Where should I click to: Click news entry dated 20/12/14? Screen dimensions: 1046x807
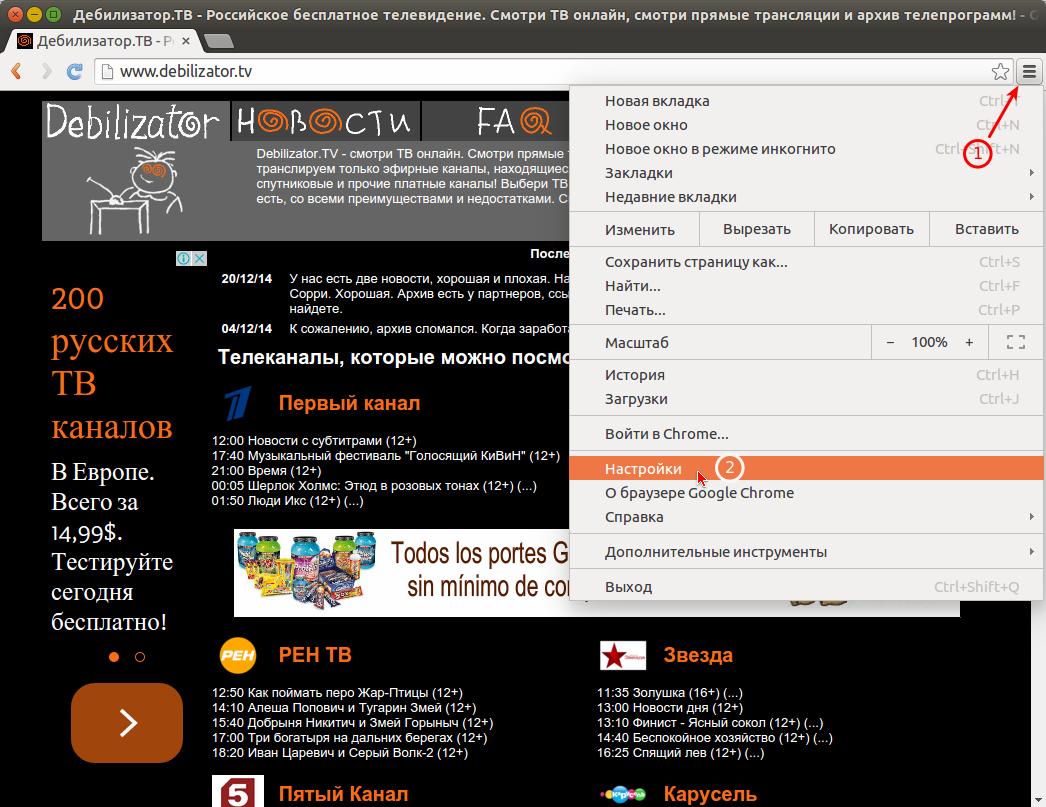pos(395,293)
